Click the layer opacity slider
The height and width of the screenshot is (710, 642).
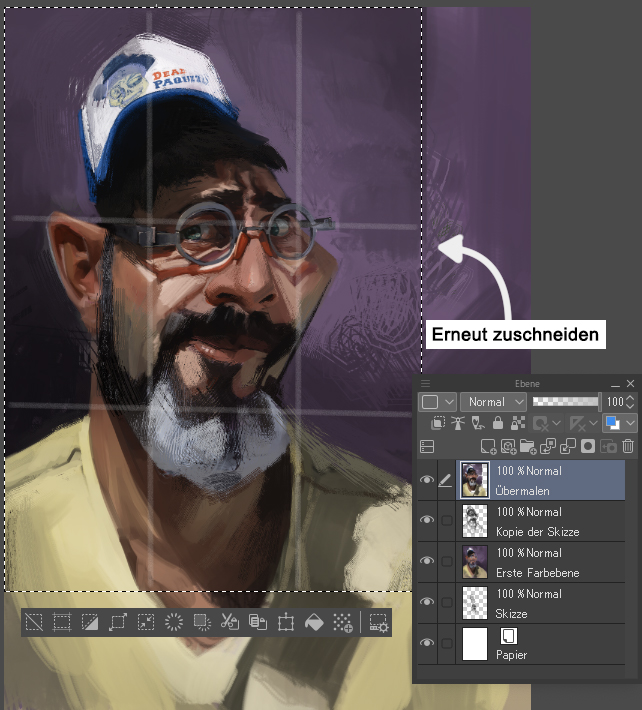565,402
